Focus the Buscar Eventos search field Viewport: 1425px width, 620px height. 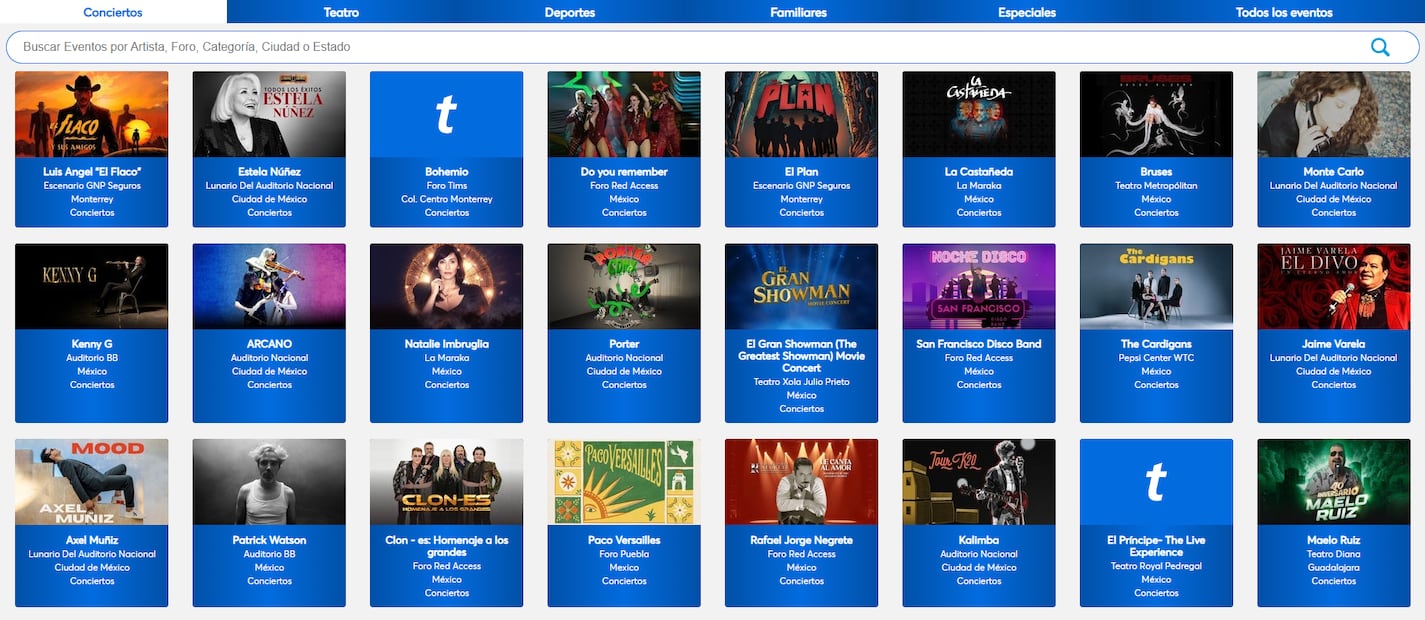pyautogui.click(x=680, y=47)
